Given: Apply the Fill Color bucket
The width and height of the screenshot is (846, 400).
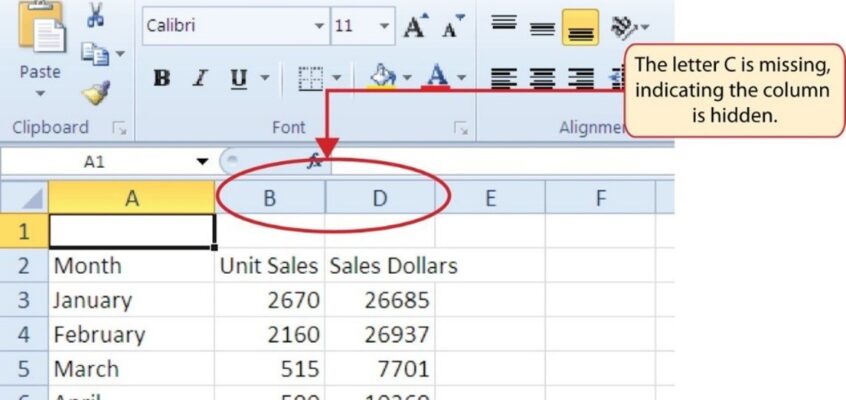Looking at the screenshot, I should pos(383,77).
